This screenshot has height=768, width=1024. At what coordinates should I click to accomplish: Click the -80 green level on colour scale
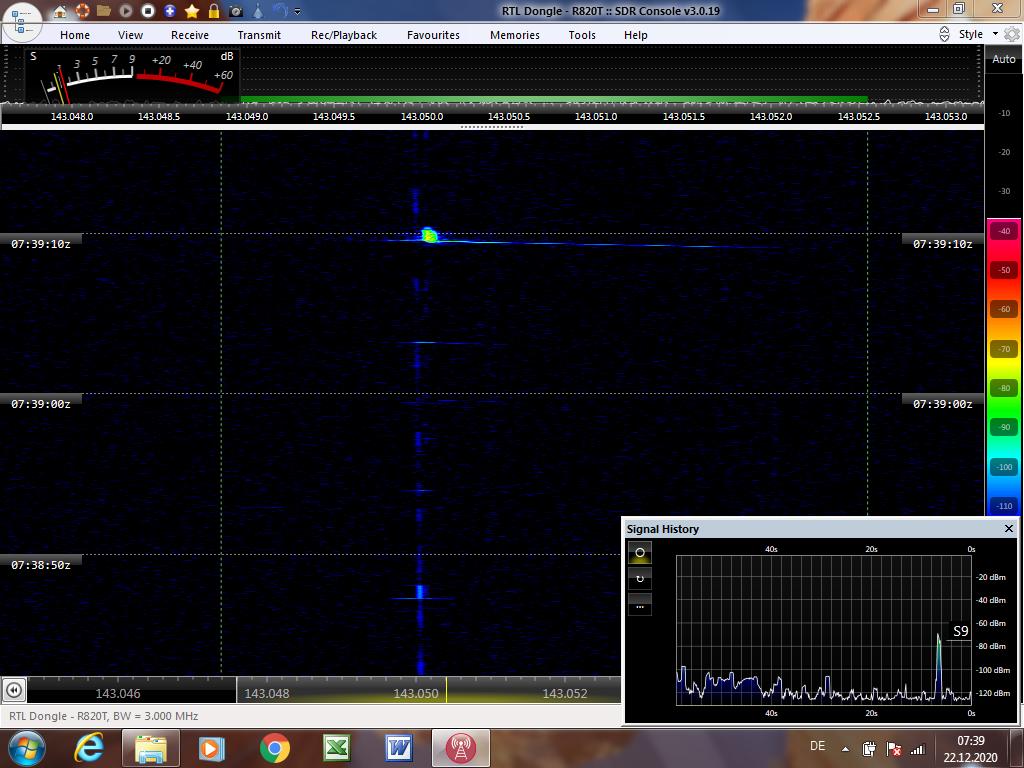point(1004,388)
